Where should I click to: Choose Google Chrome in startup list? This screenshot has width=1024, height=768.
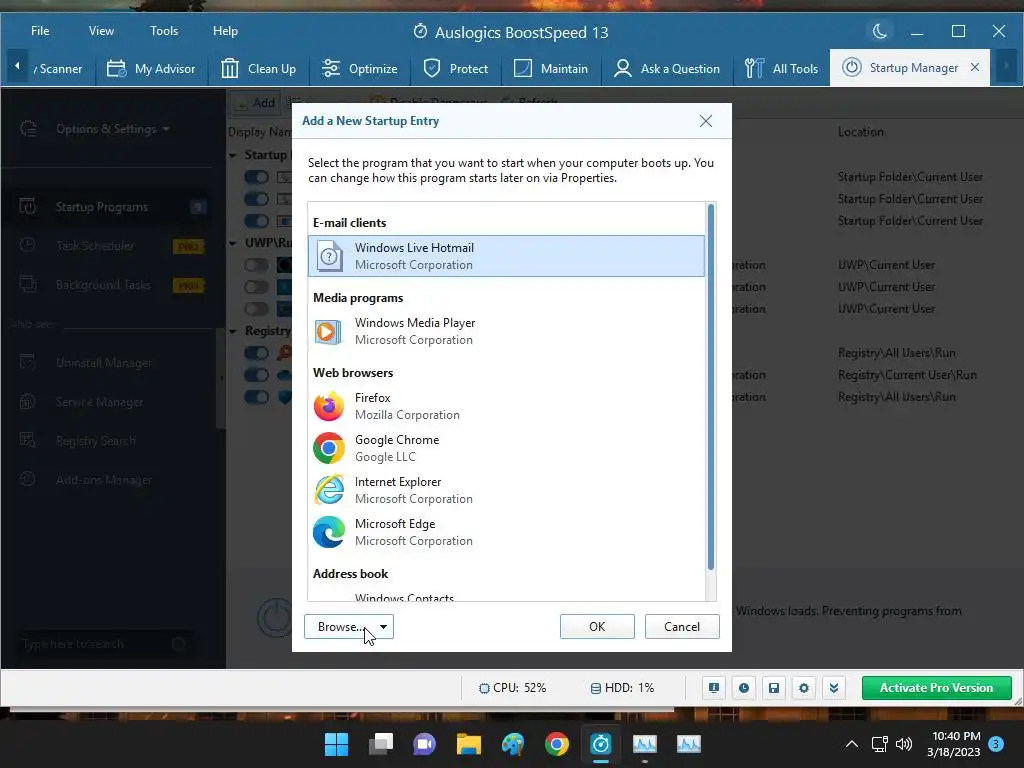point(506,448)
